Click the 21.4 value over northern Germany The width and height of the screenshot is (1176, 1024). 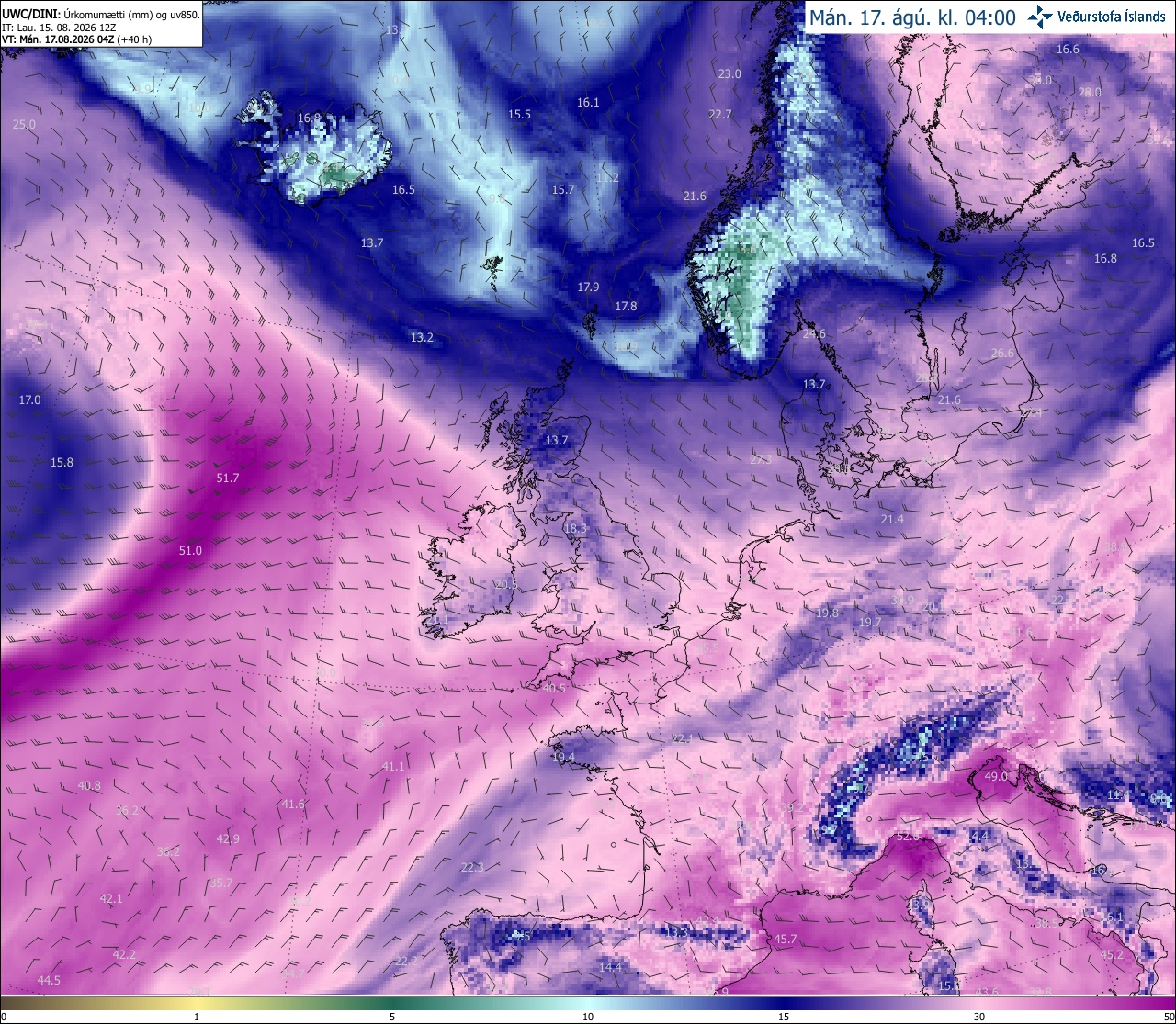[892, 519]
